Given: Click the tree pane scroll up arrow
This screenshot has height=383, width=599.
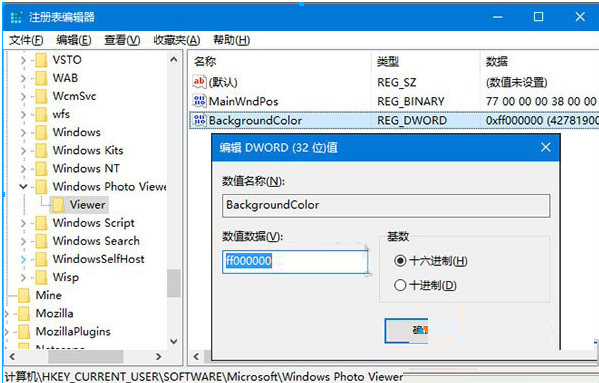Looking at the screenshot, I should 173,60.
